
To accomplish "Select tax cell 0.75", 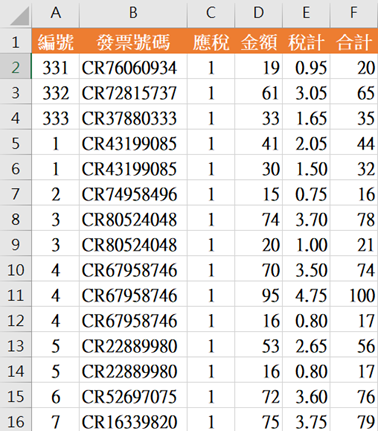I will coord(306,194).
